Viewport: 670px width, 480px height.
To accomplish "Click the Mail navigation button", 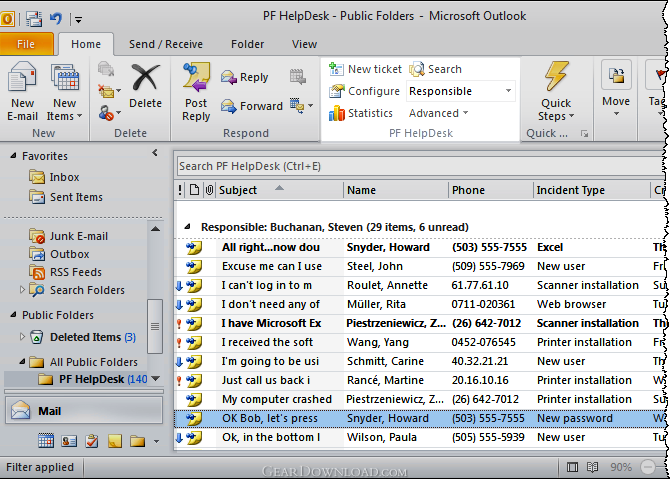I will pyautogui.click(x=84, y=411).
